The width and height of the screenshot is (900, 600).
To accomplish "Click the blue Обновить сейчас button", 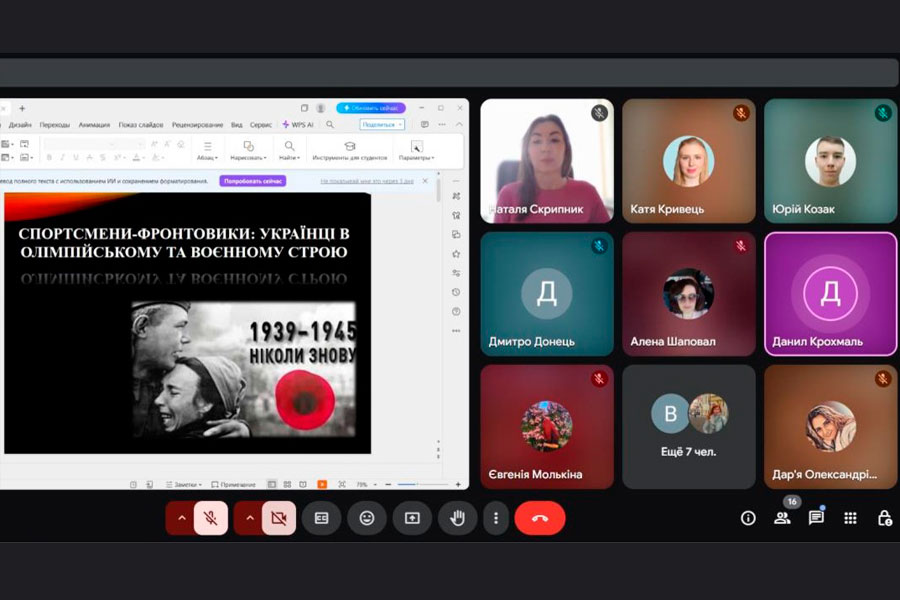I will pyautogui.click(x=371, y=108).
